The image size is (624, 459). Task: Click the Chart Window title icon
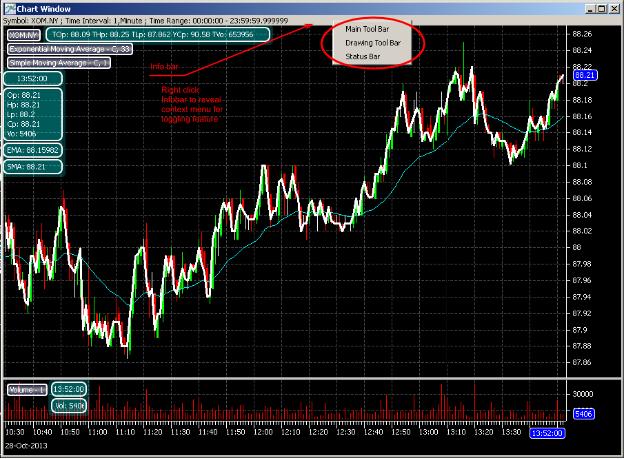pyautogui.click(x=9, y=7)
